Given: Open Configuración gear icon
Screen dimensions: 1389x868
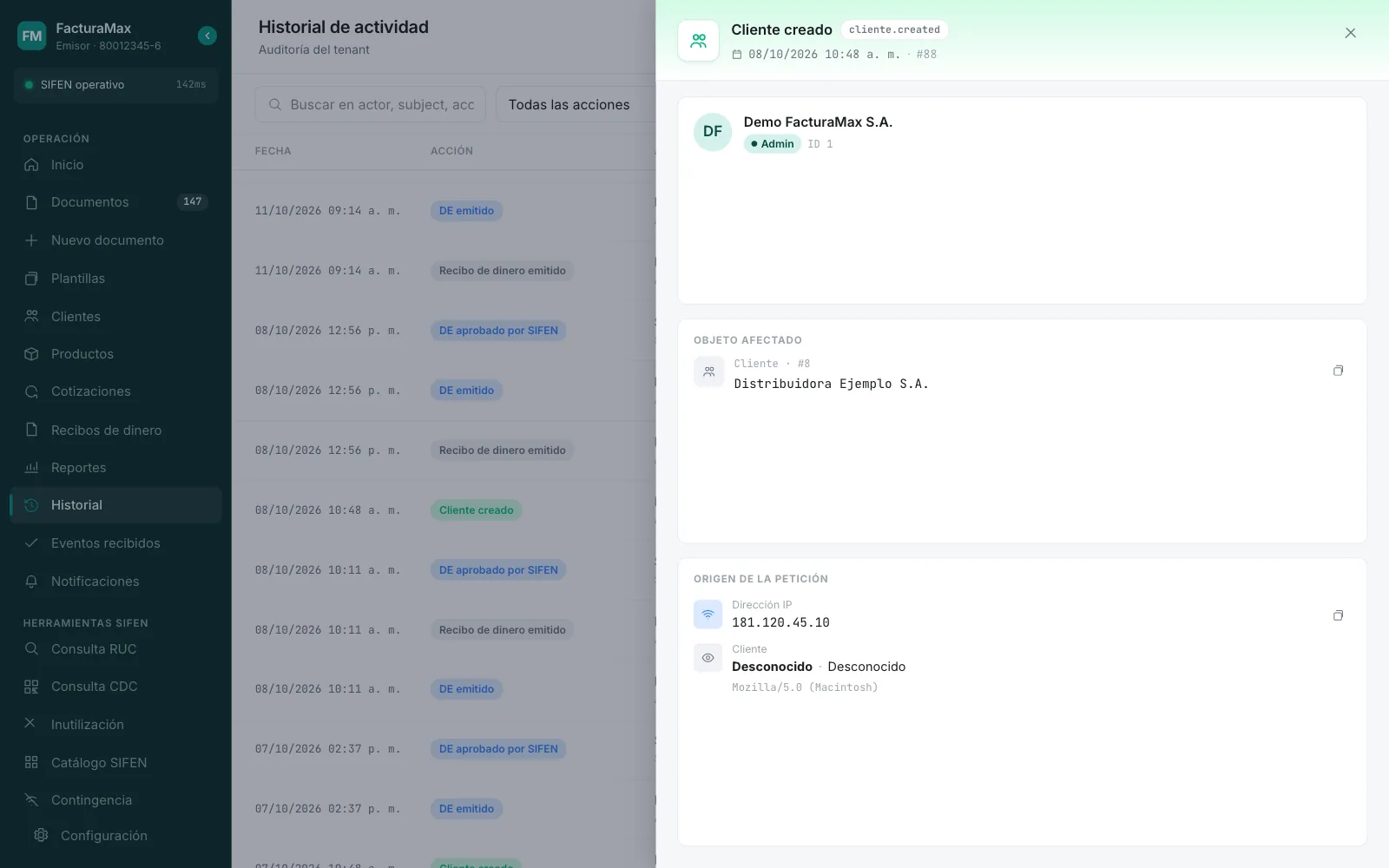Looking at the screenshot, I should coord(41,835).
